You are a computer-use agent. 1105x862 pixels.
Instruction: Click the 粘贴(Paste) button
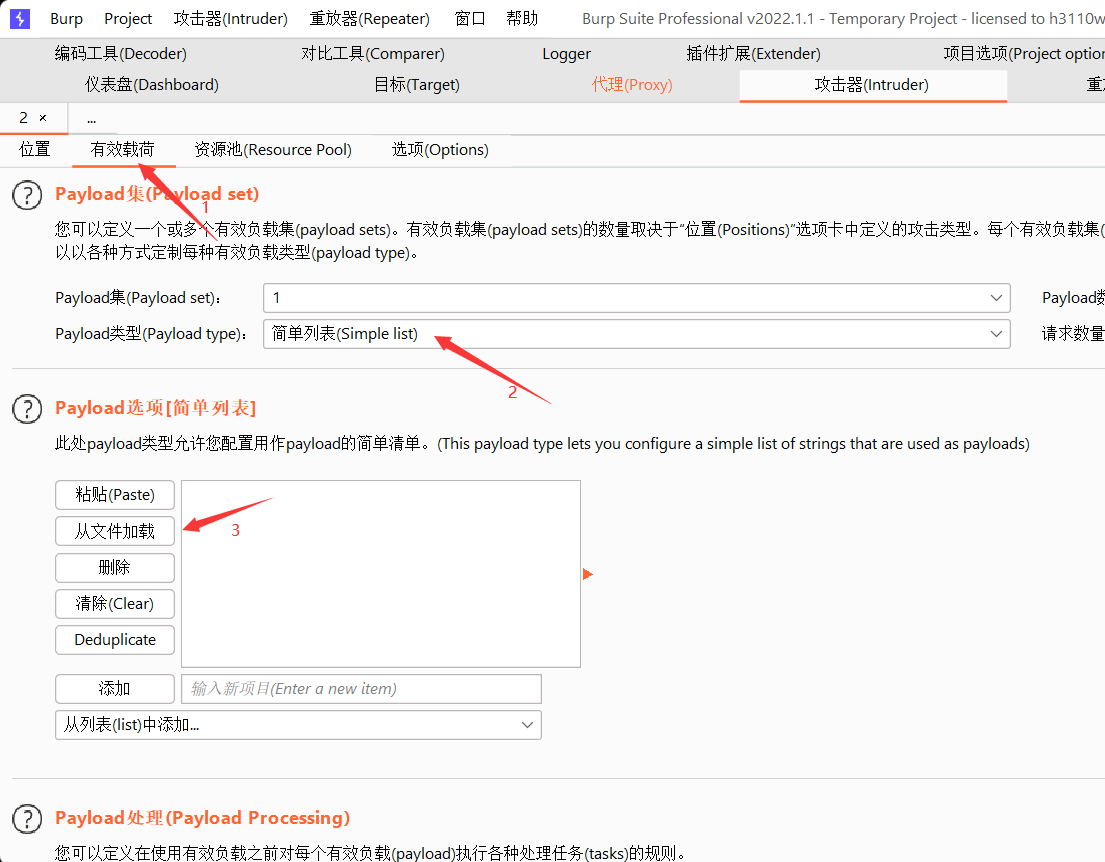(x=115, y=495)
